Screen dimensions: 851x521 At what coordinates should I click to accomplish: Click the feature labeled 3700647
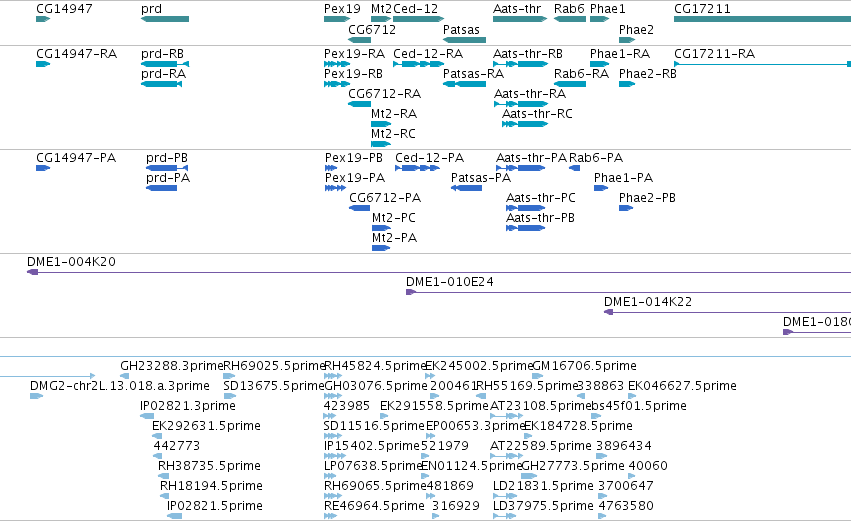pyautogui.click(x=626, y=487)
